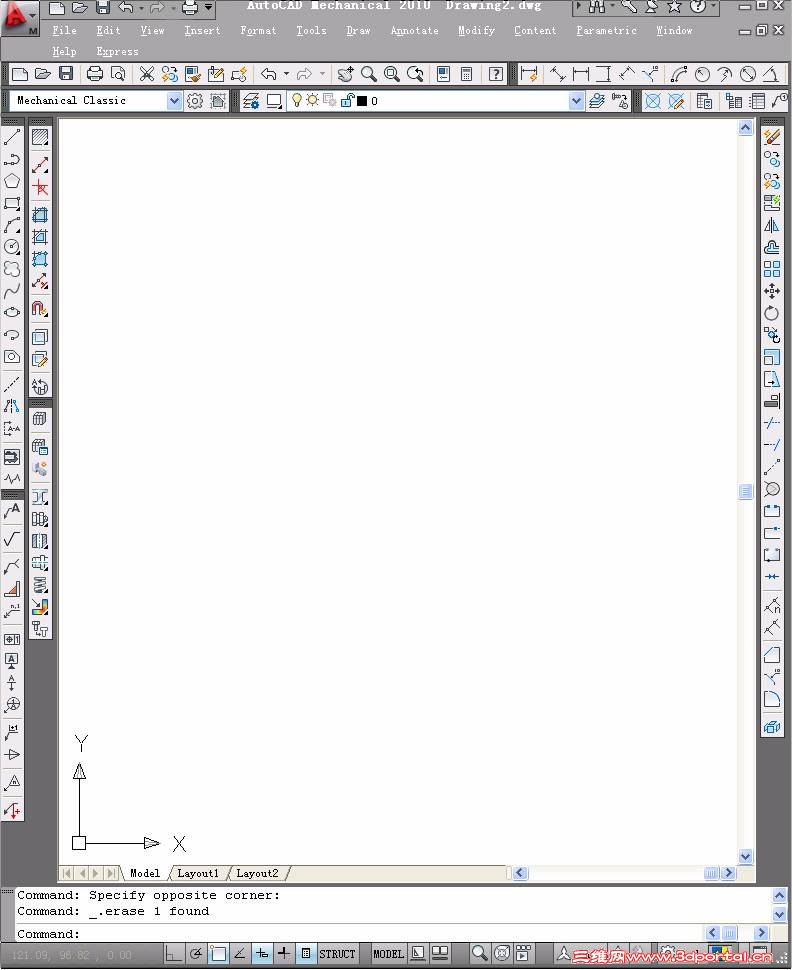Viewport: 792px width, 970px height.
Task: Open the layer list dropdown arrow
Action: pyautogui.click(x=576, y=101)
